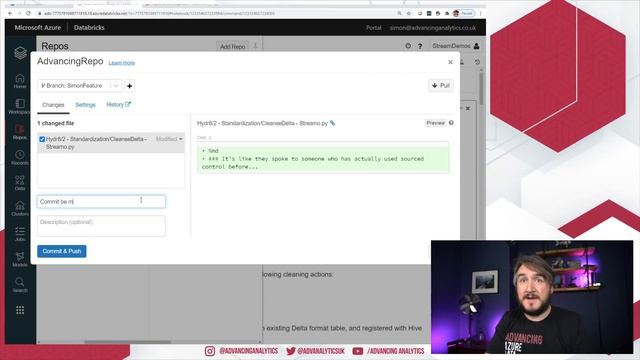Click the Repos page heading
The image size is (640, 360).
(x=55, y=46)
